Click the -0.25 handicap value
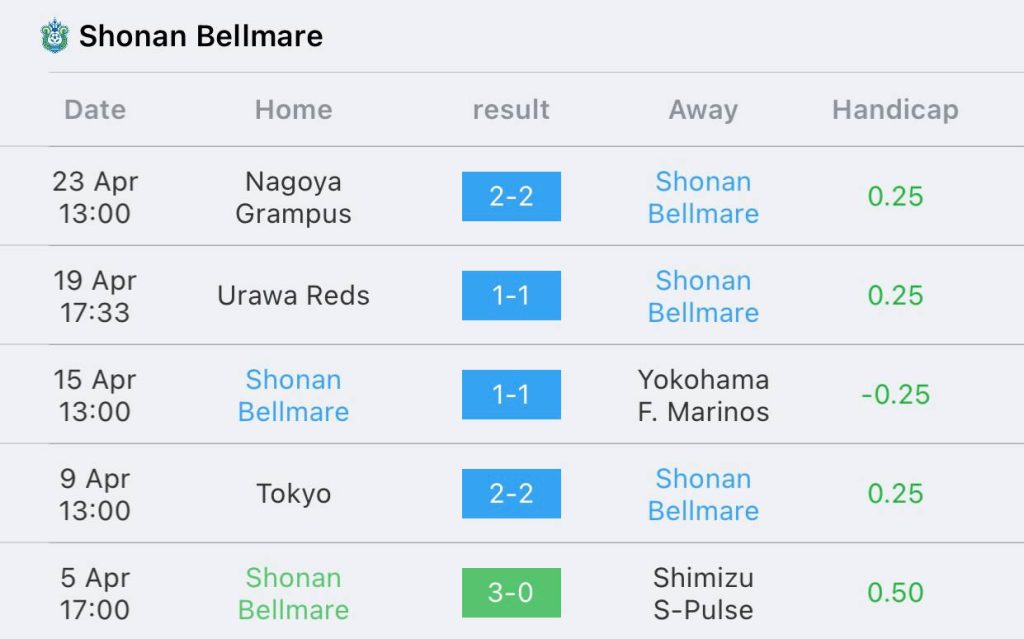This screenshot has width=1024, height=639. 895,395
